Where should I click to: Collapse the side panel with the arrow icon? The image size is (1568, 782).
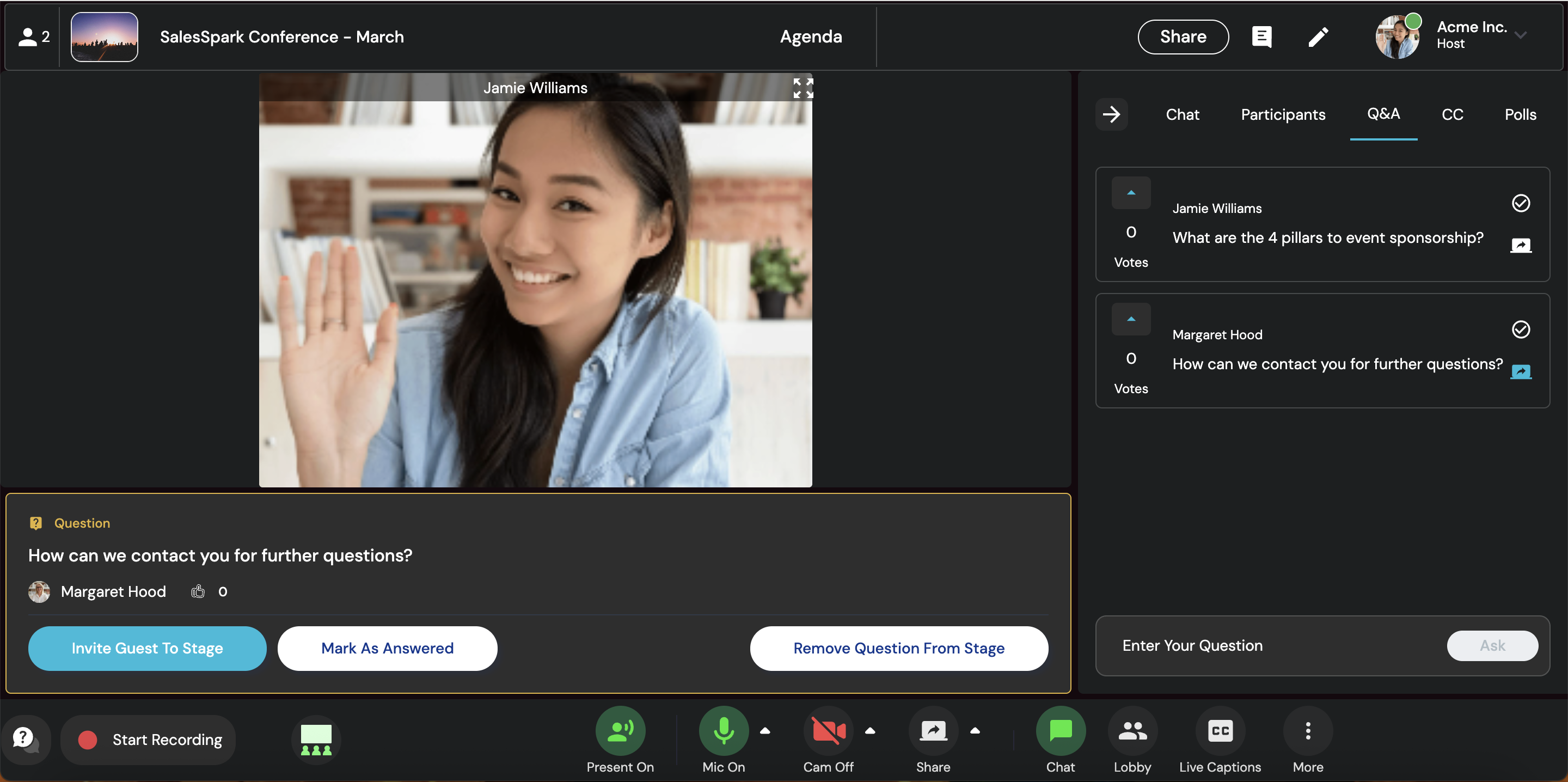[x=1111, y=114]
